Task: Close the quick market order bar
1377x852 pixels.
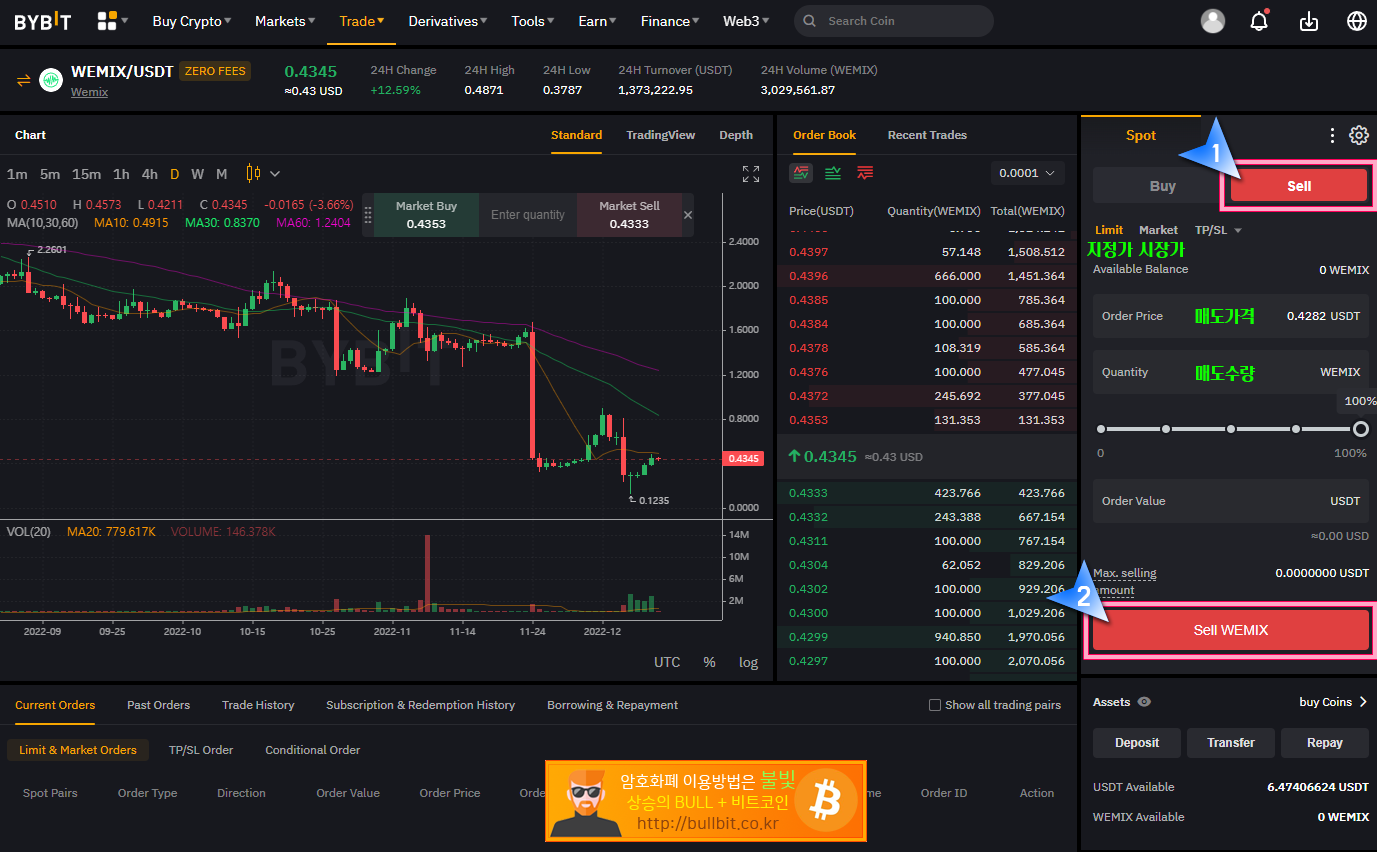Action: 687,215
